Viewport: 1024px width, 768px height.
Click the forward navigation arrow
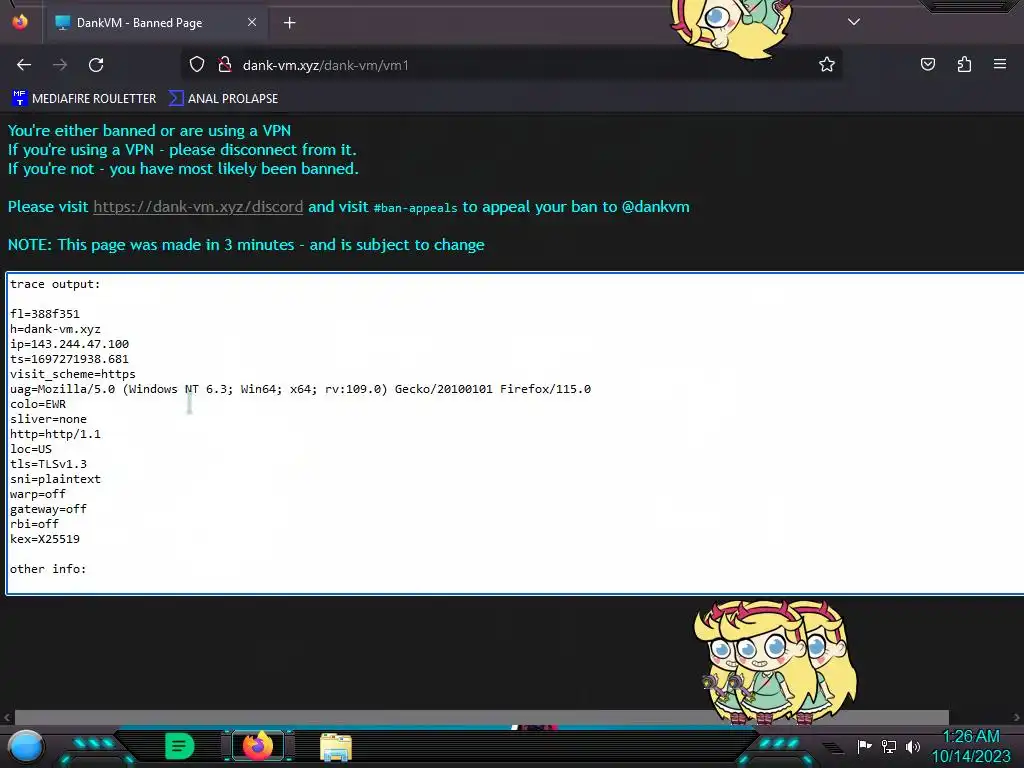(59, 65)
